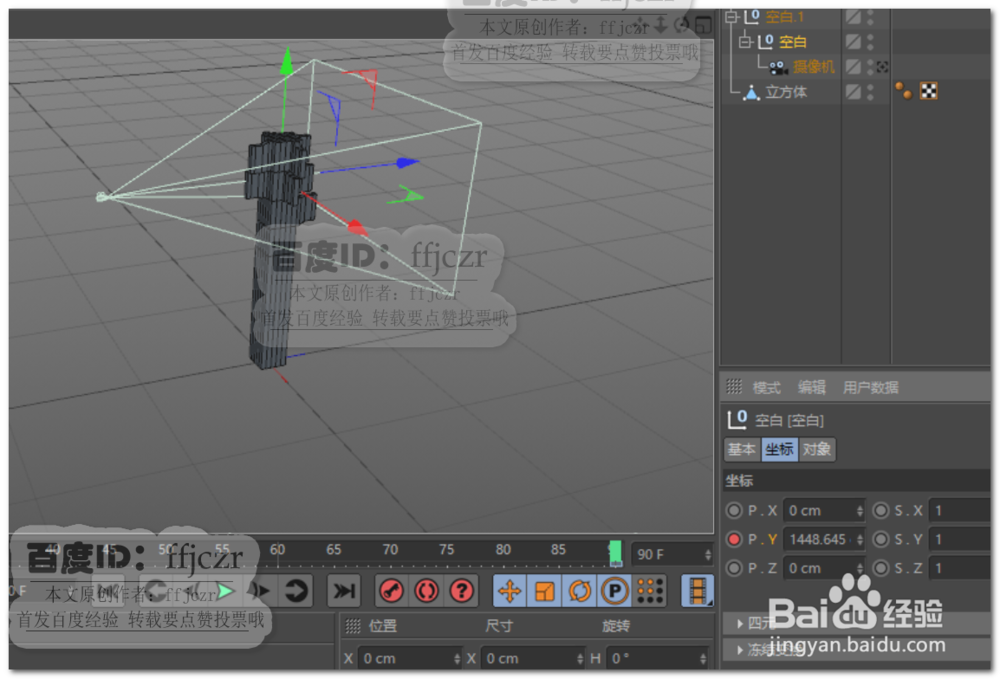Select the 立方体 object name
The width and height of the screenshot is (1000, 679).
point(786,92)
